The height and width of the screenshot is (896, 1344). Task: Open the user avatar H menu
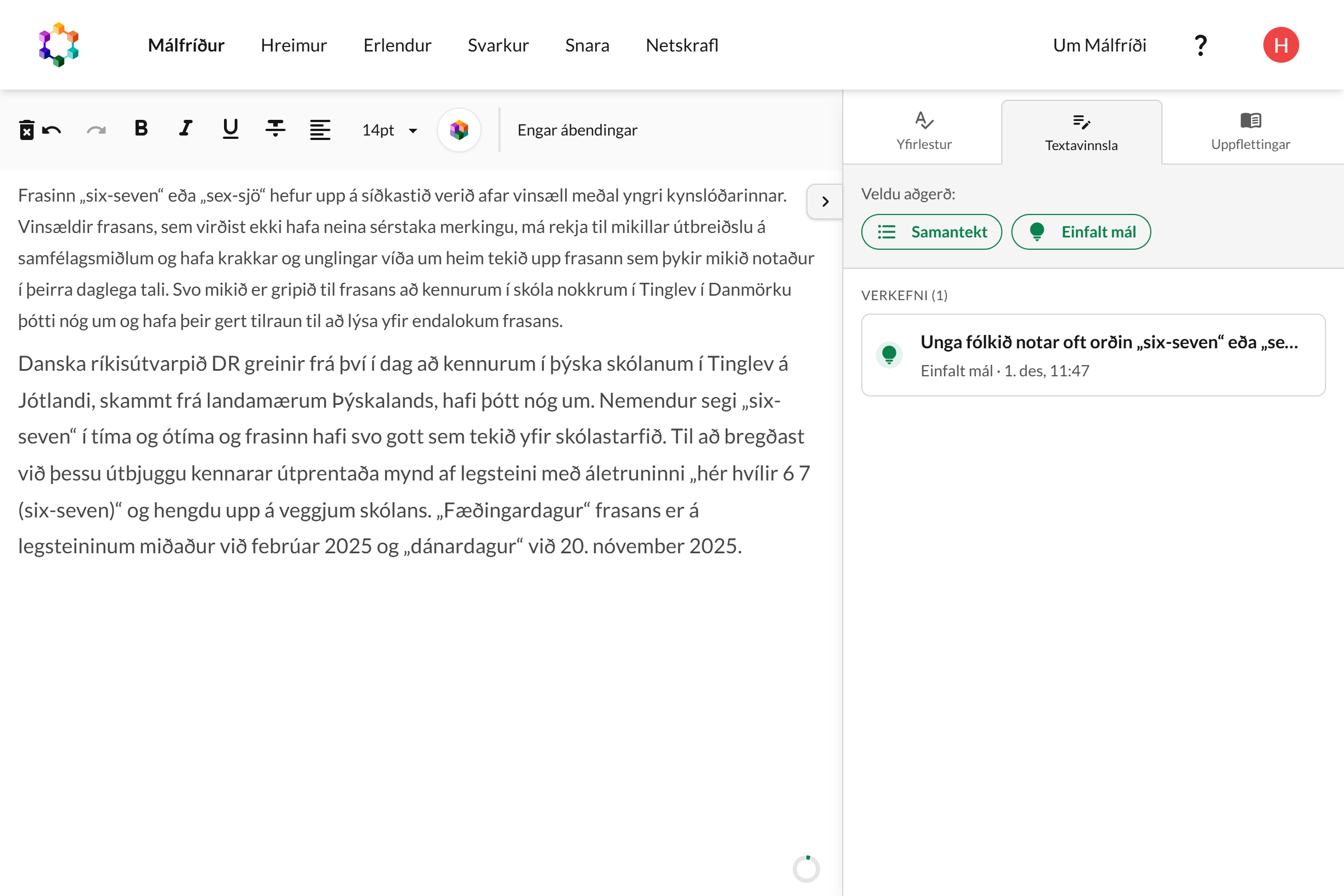coord(1281,45)
